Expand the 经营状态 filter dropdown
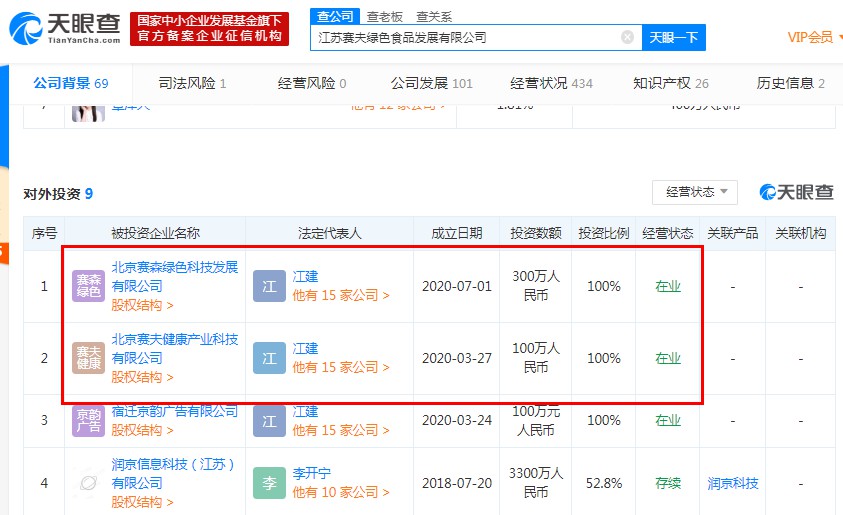 click(x=695, y=192)
